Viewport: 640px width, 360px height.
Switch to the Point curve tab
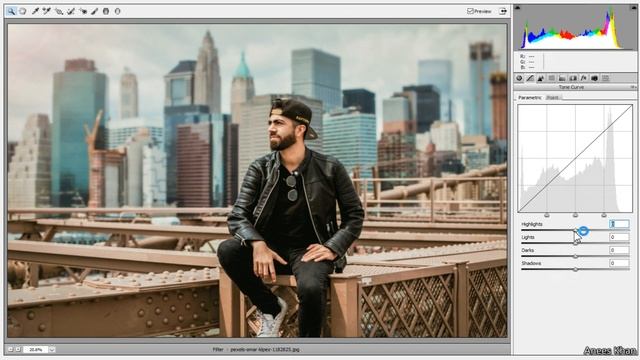[553, 98]
